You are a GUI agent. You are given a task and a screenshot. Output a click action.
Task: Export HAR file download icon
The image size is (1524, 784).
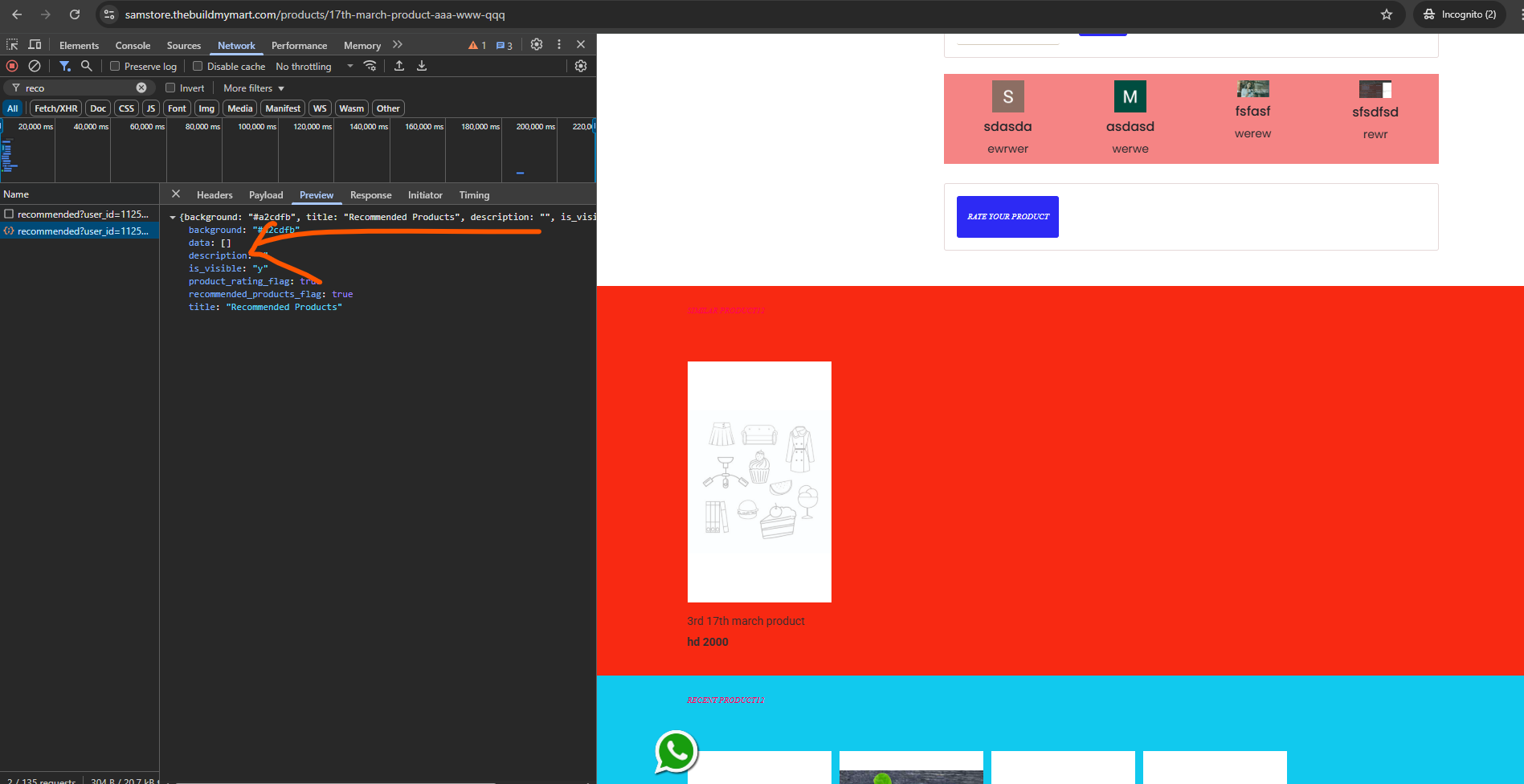(422, 66)
